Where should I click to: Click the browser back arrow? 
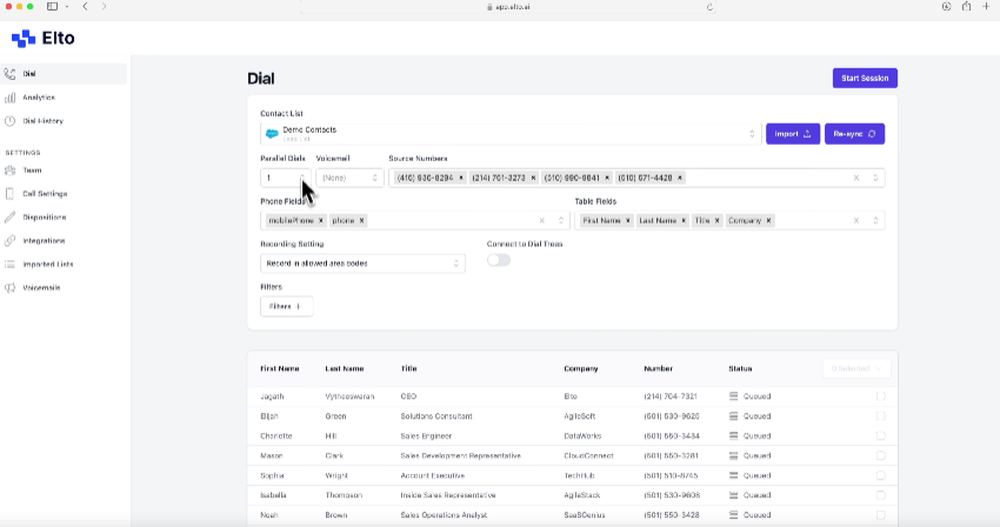click(x=85, y=6)
